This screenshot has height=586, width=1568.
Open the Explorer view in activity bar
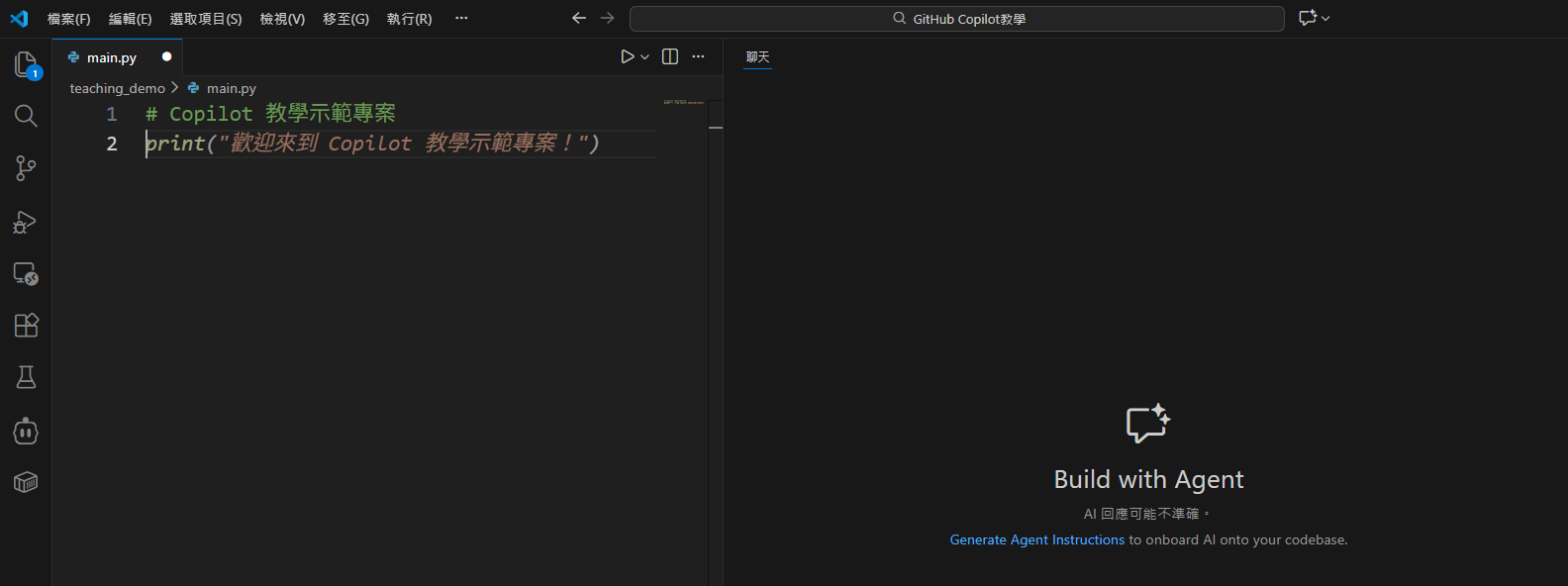pos(26,64)
